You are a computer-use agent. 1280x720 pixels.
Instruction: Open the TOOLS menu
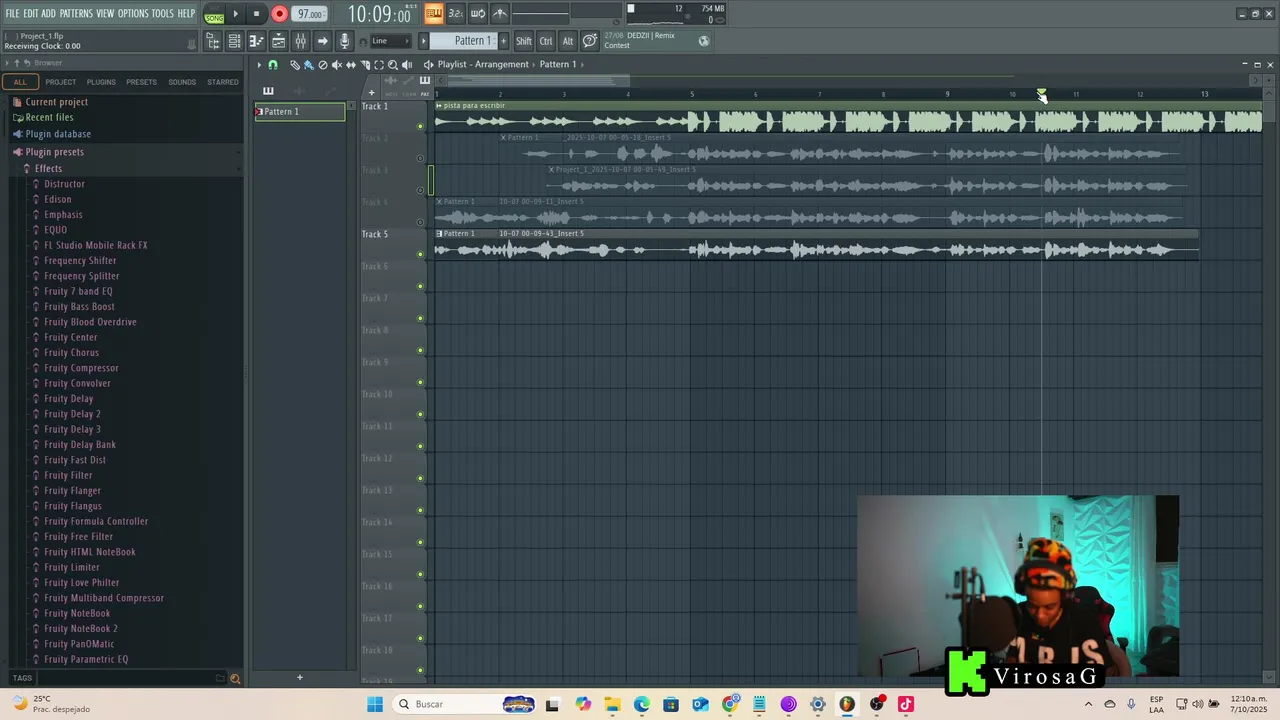pyautogui.click(x=163, y=13)
